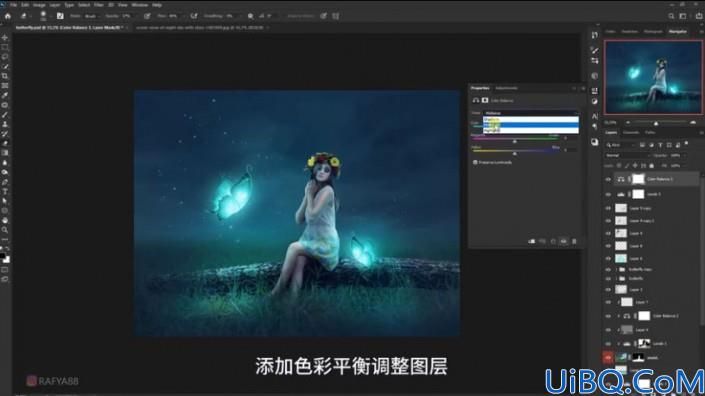705x396 pixels.
Task: Click the Color Balance adjustment icon in Properties
Action: (x=476, y=100)
